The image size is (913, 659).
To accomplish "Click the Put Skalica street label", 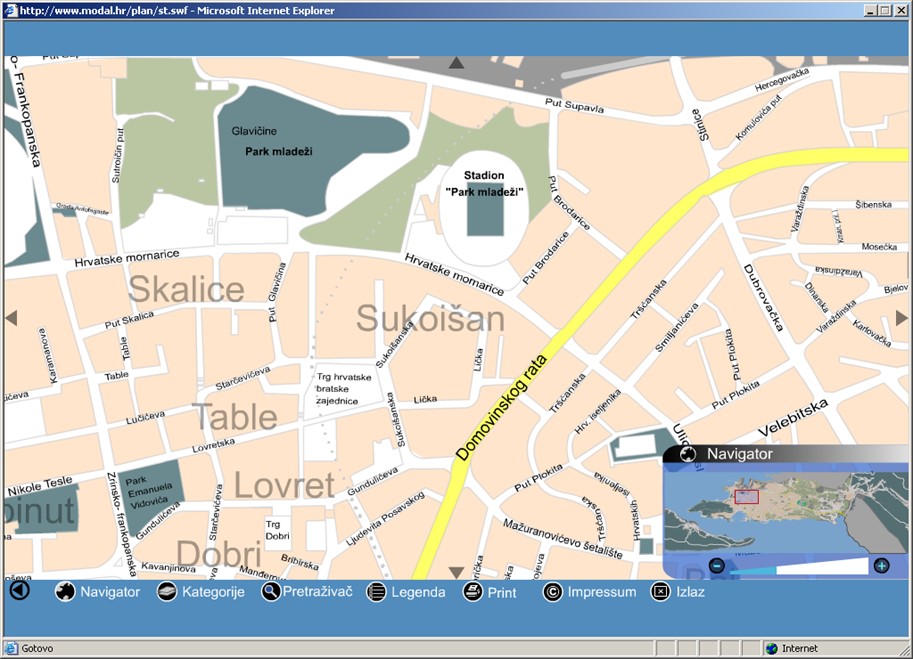I will 129,320.
